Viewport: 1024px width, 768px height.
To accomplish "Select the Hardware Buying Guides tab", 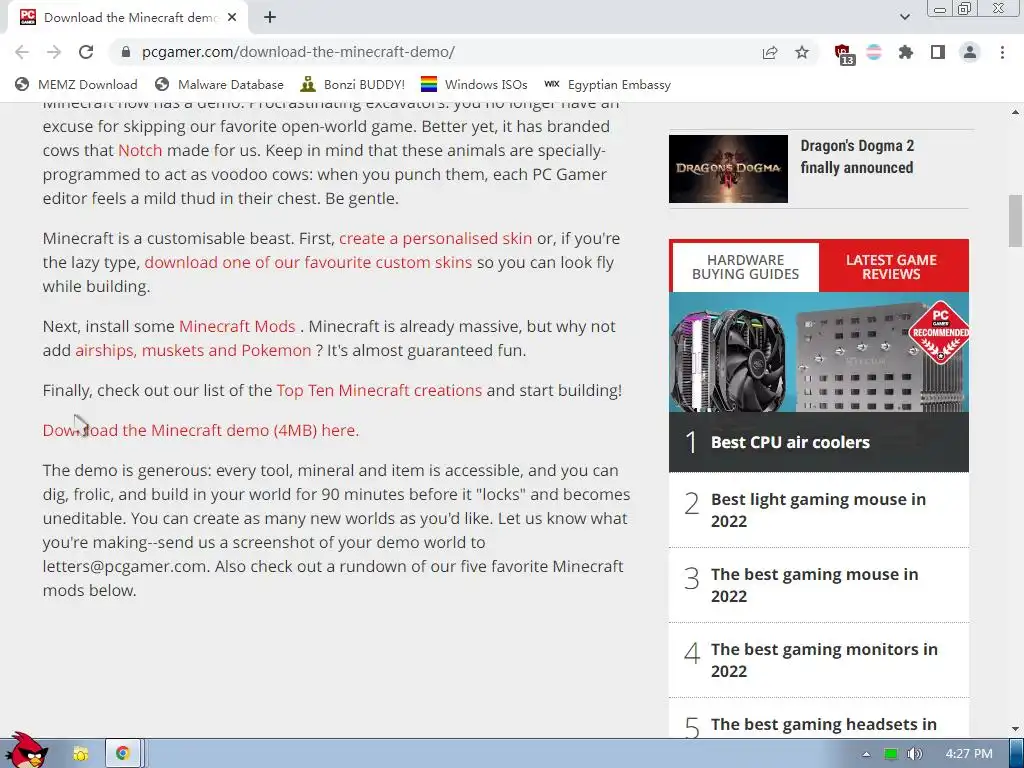I will pos(745,267).
